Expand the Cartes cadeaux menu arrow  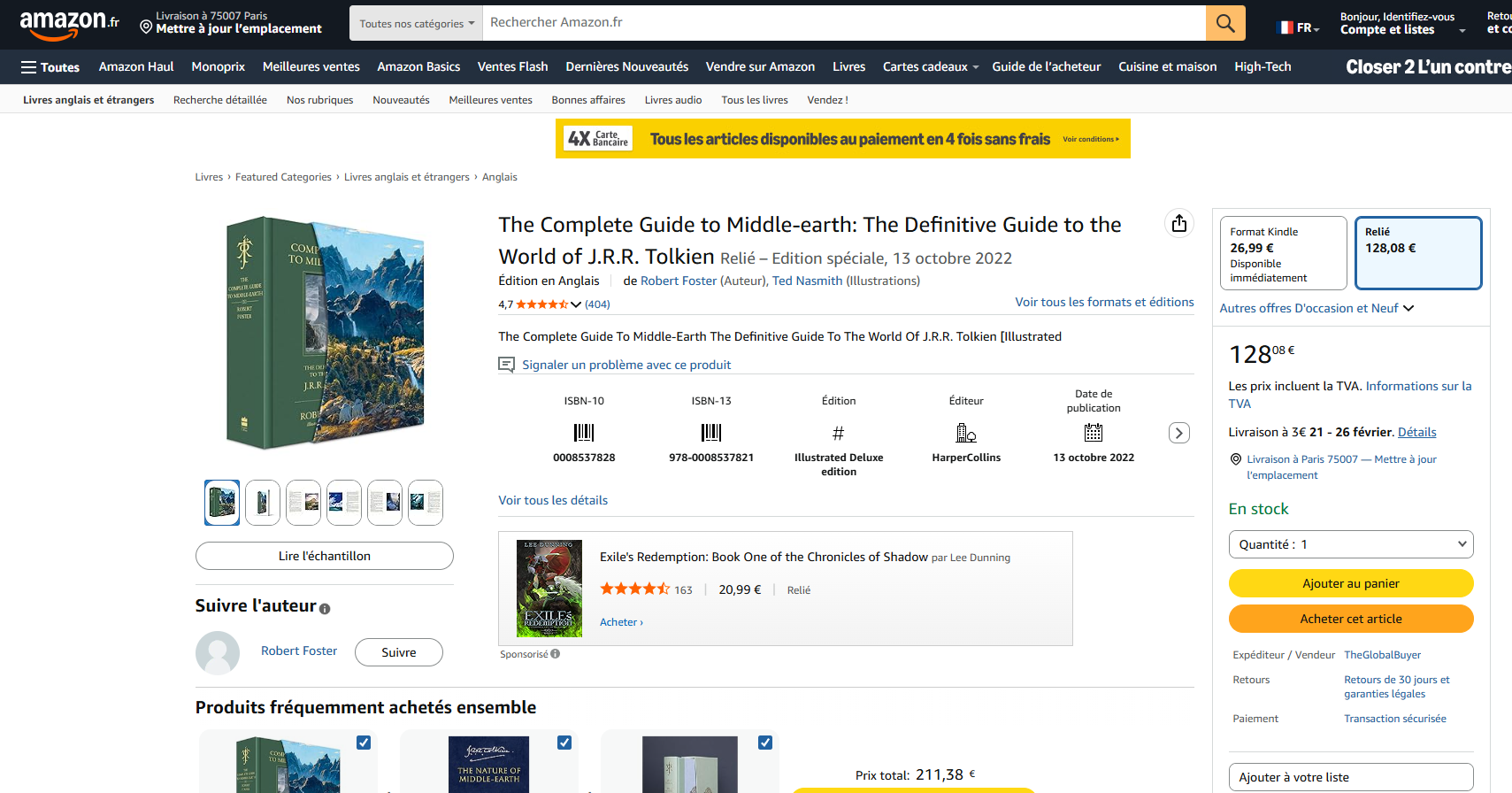[976, 67]
